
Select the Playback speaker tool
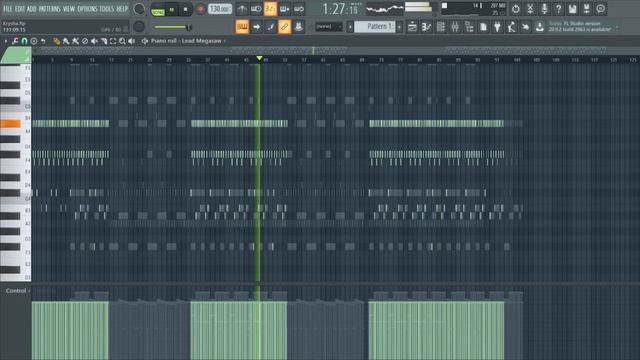[x=131, y=41]
